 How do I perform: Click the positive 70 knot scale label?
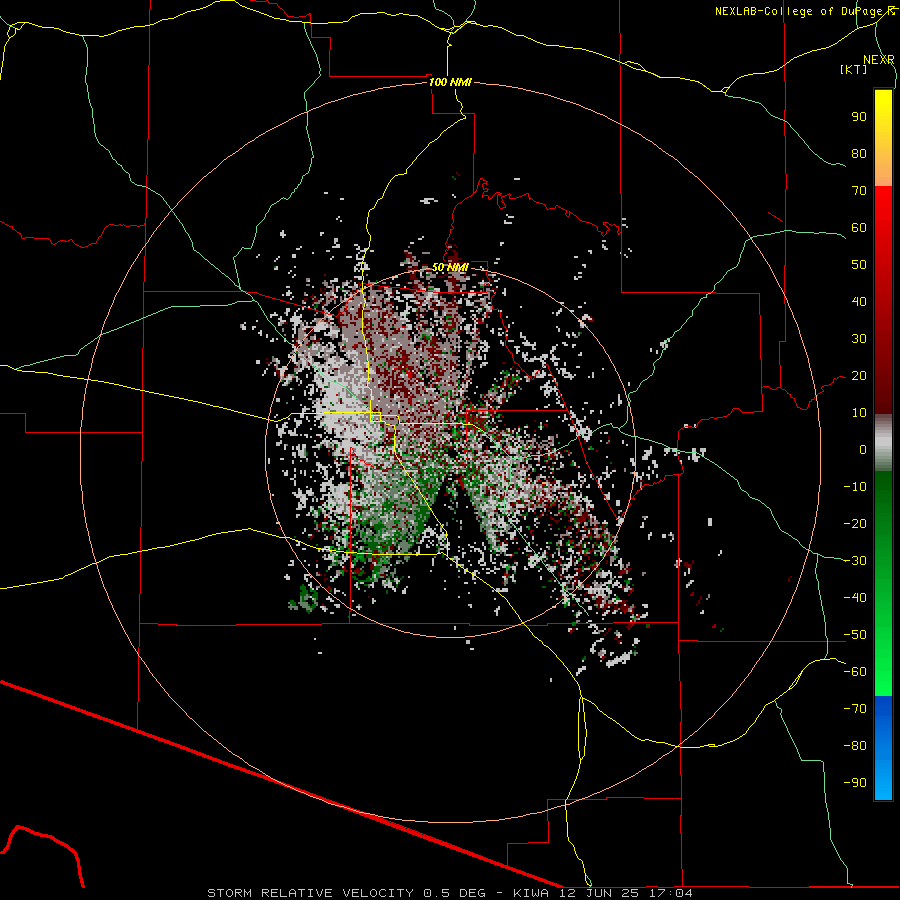tap(859, 191)
